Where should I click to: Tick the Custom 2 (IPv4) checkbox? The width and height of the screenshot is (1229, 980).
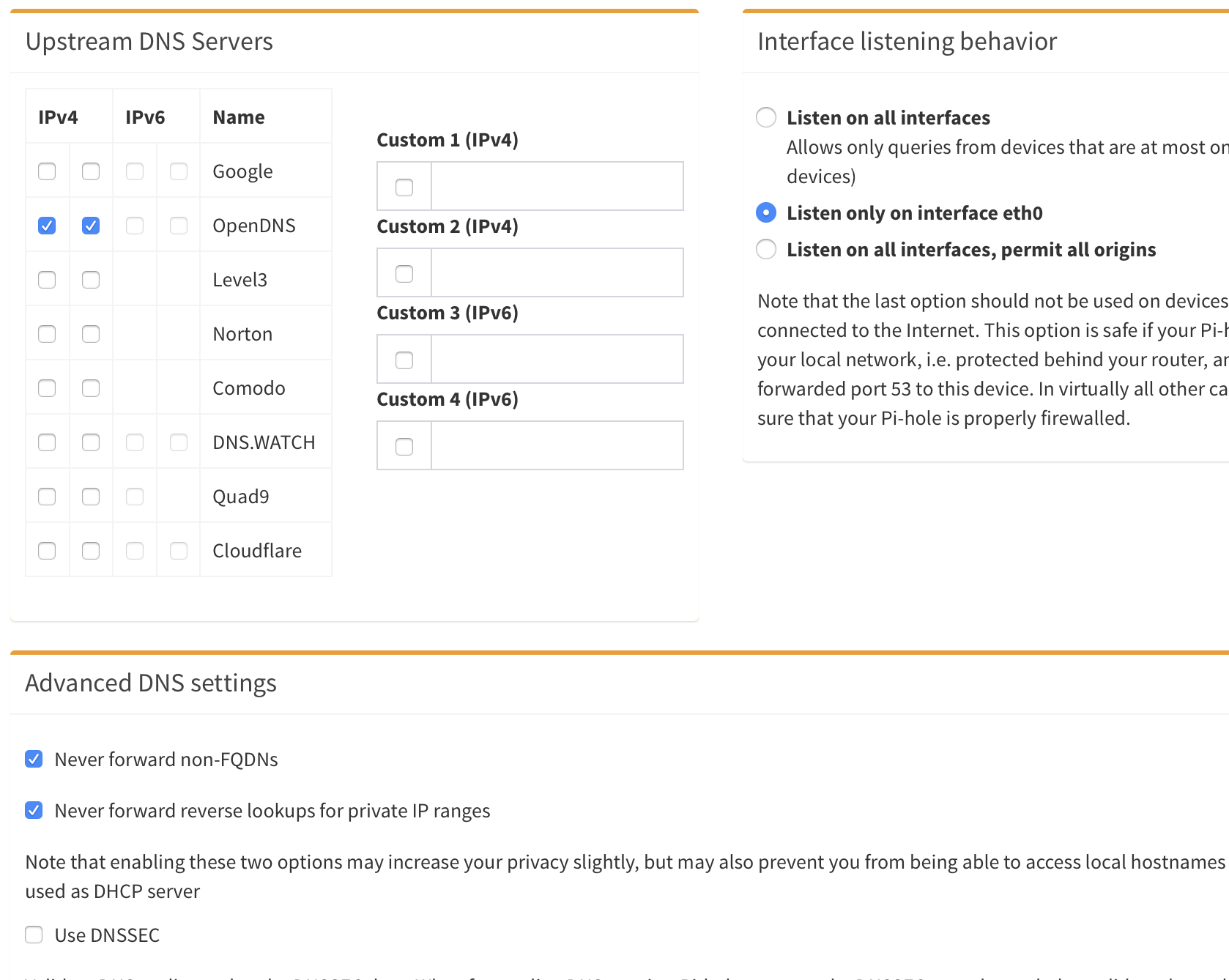coord(404,274)
